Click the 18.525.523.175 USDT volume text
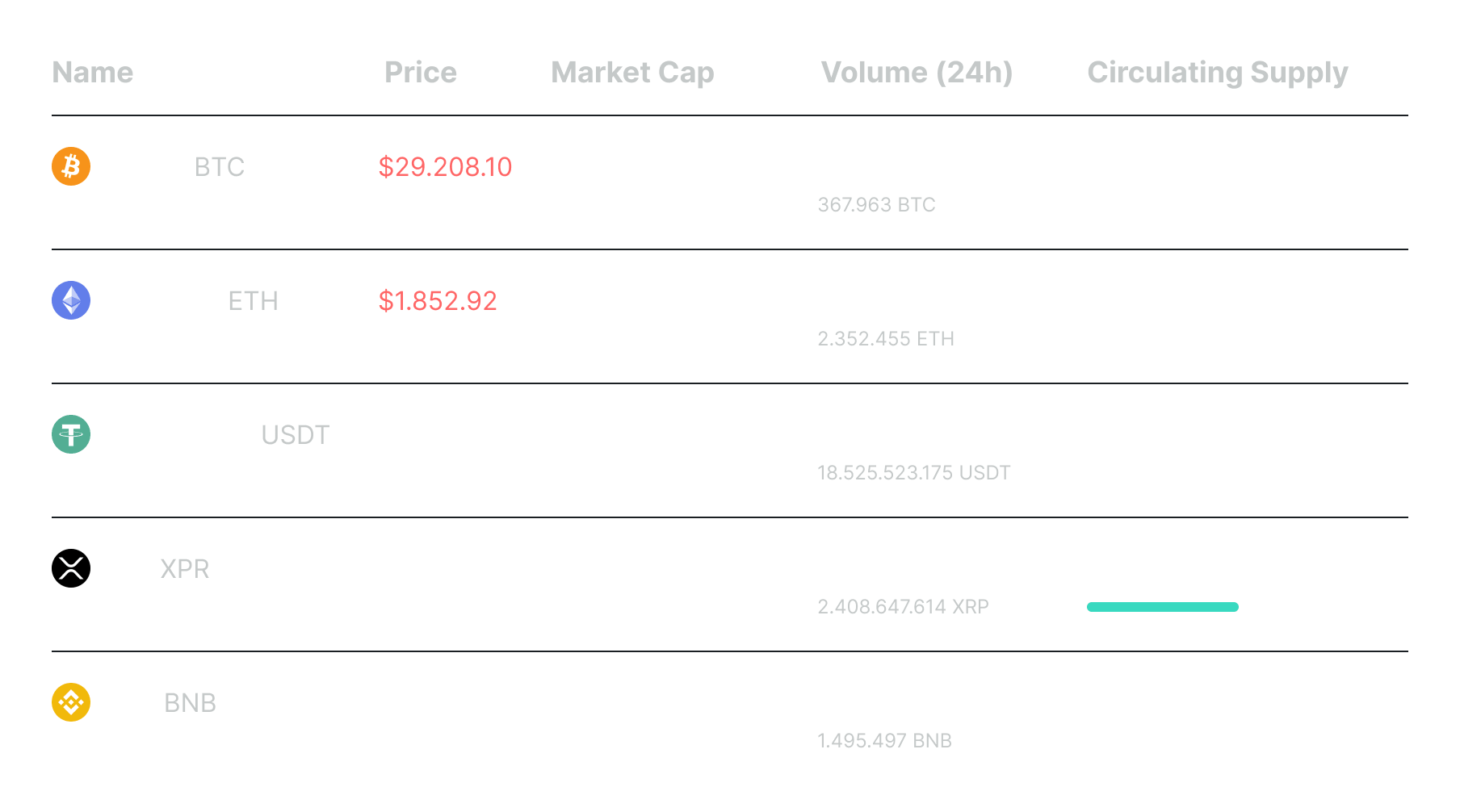The image size is (1460, 812). point(913,473)
